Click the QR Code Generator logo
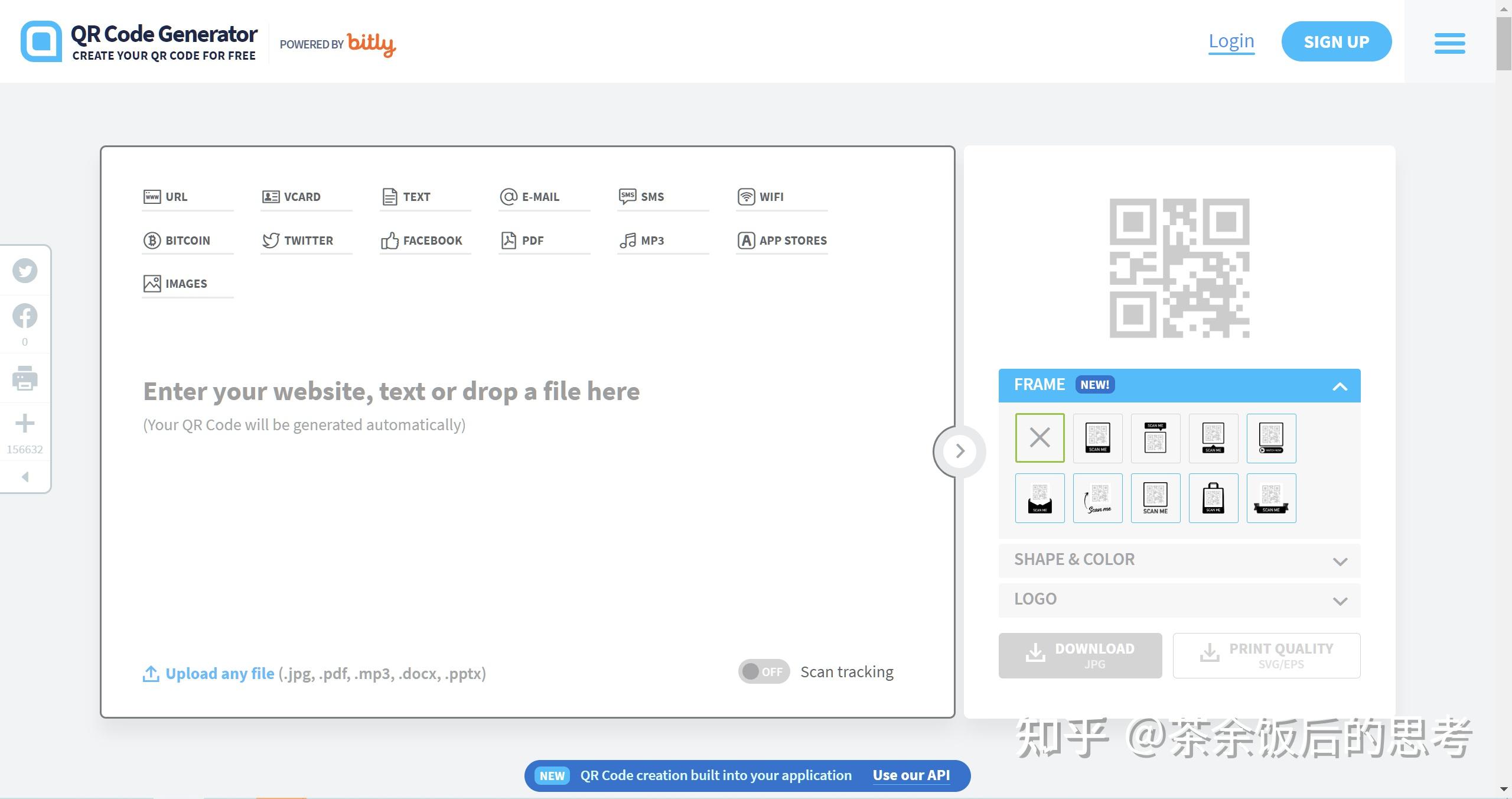1512x799 pixels. pos(139,41)
